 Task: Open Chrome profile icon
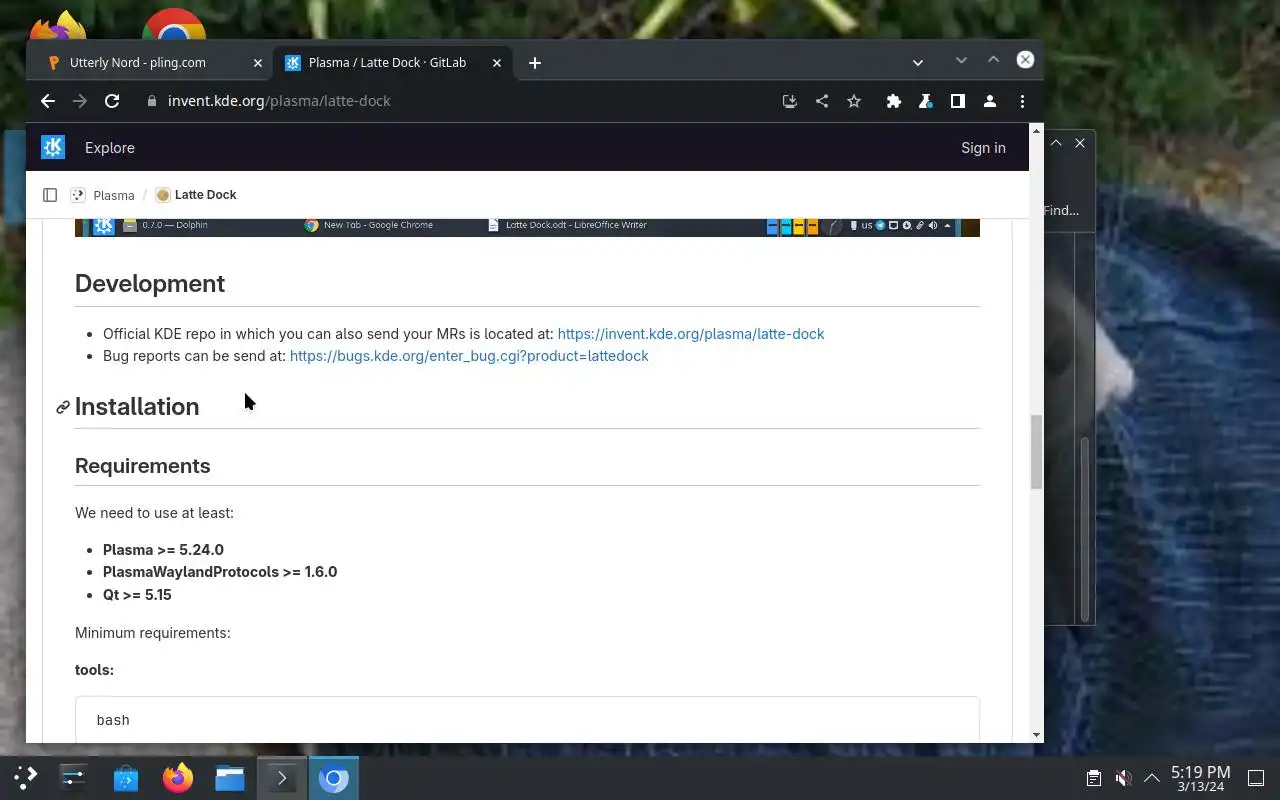coord(990,101)
